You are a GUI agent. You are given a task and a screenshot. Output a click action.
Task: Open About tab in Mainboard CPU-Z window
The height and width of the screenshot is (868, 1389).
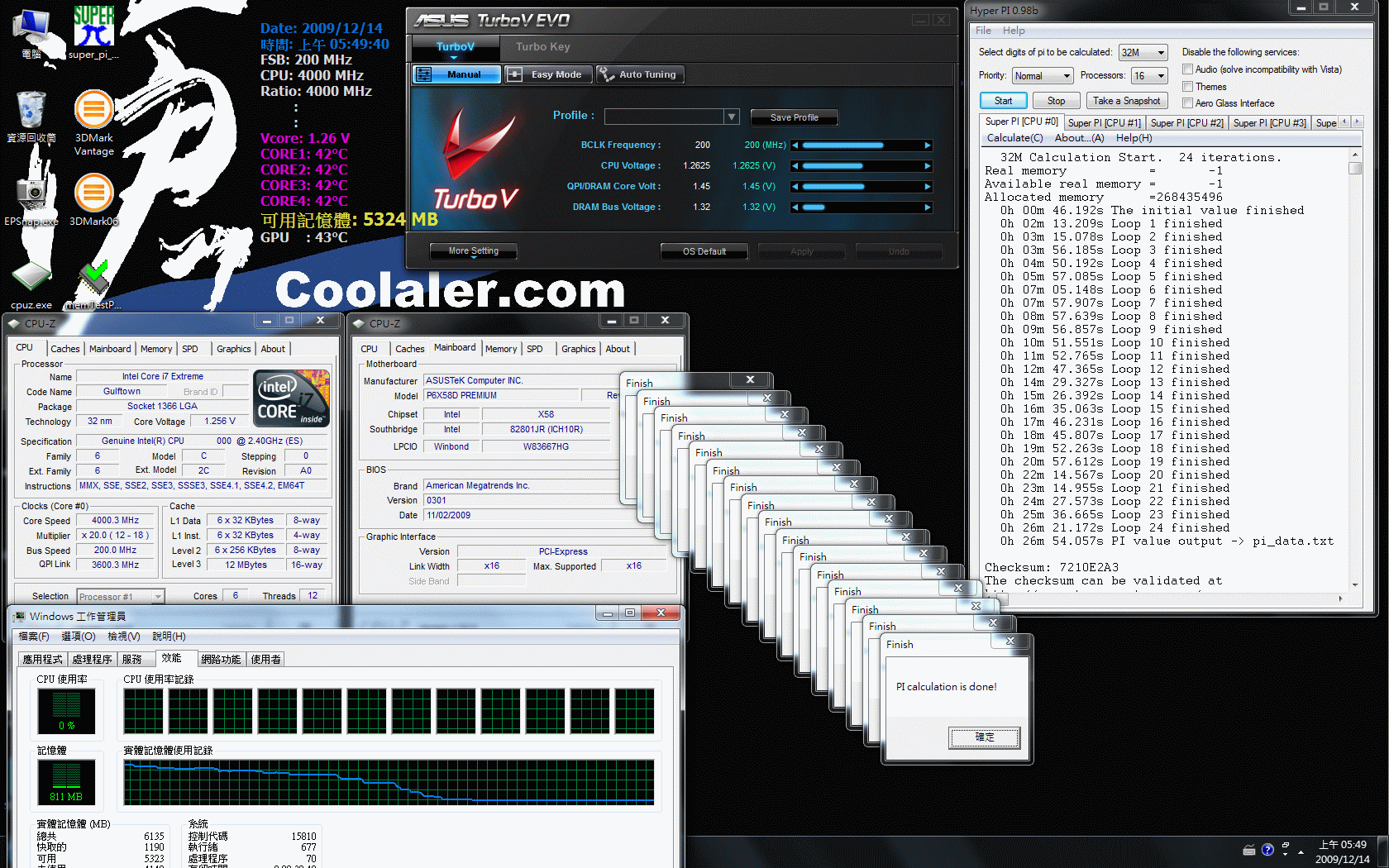(618, 349)
